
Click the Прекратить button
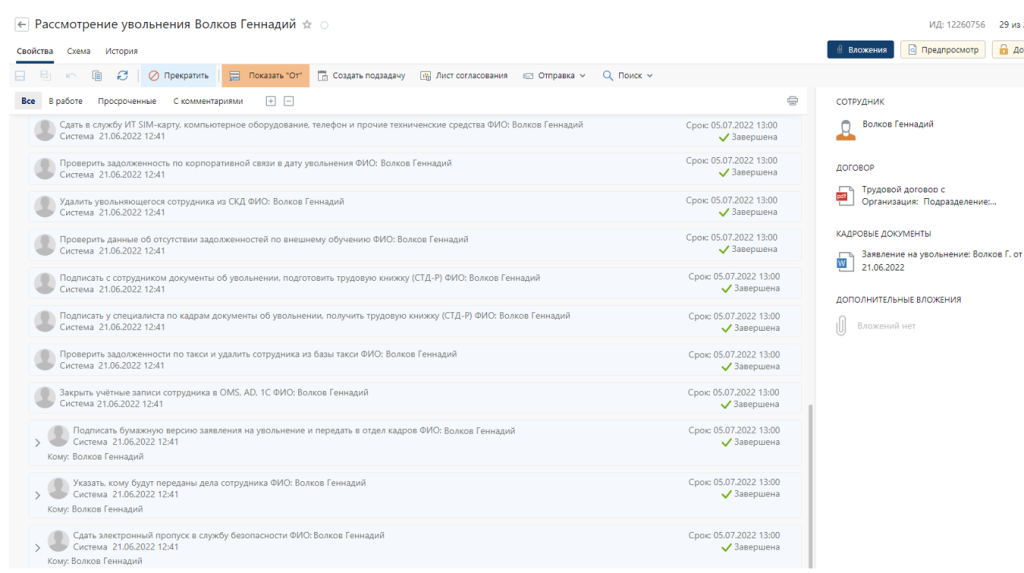point(178,75)
